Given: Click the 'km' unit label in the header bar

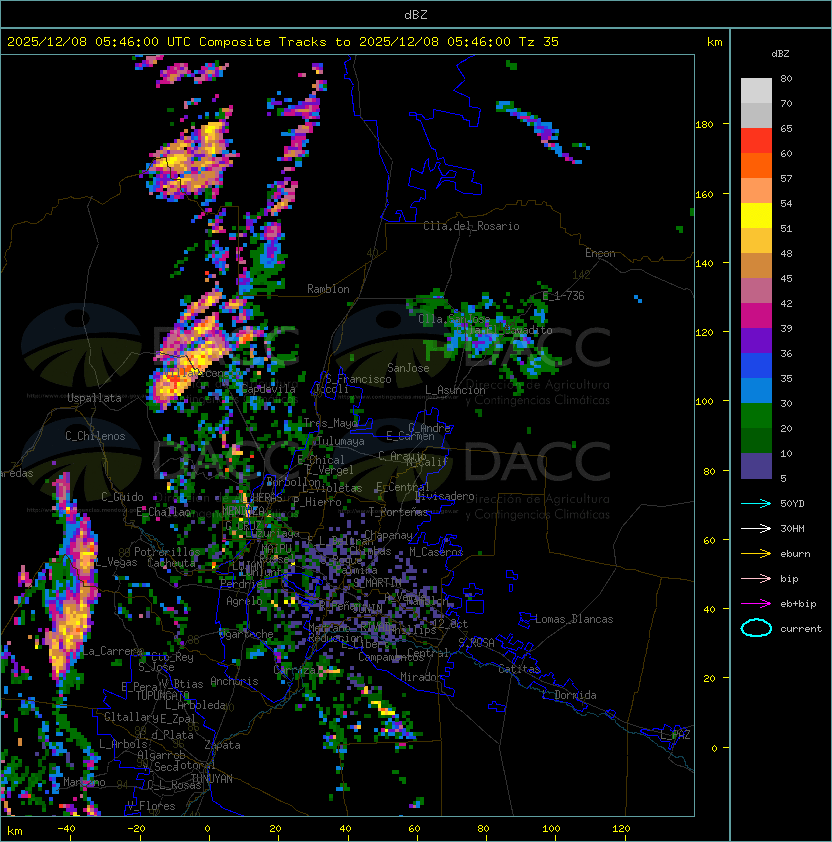Looking at the screenshot, I should [714, 42].
